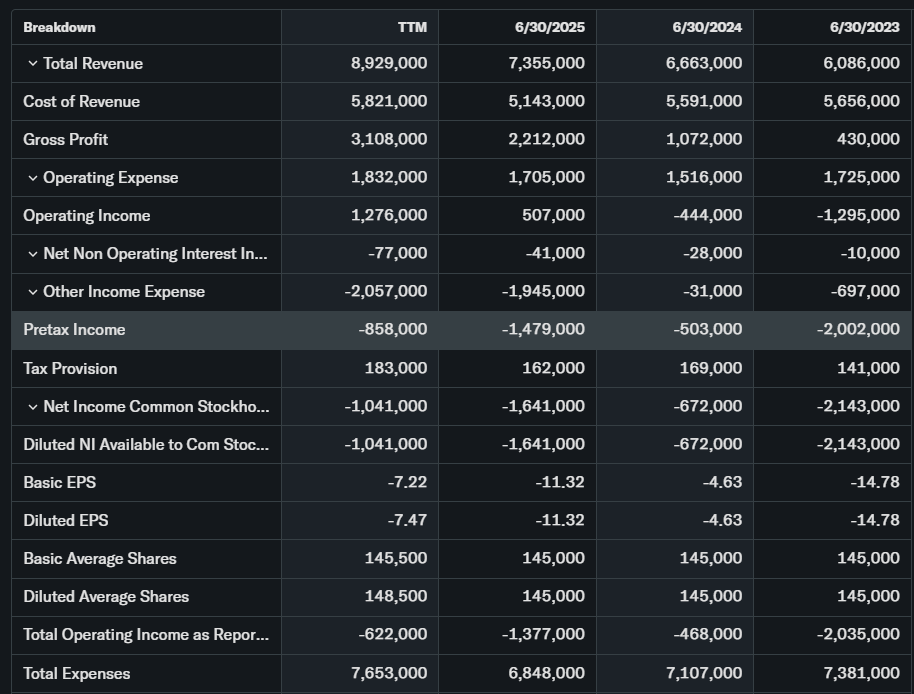
Task: Click the Diluted EPS TTM value -7.47
Action: (x=407, y=521)
